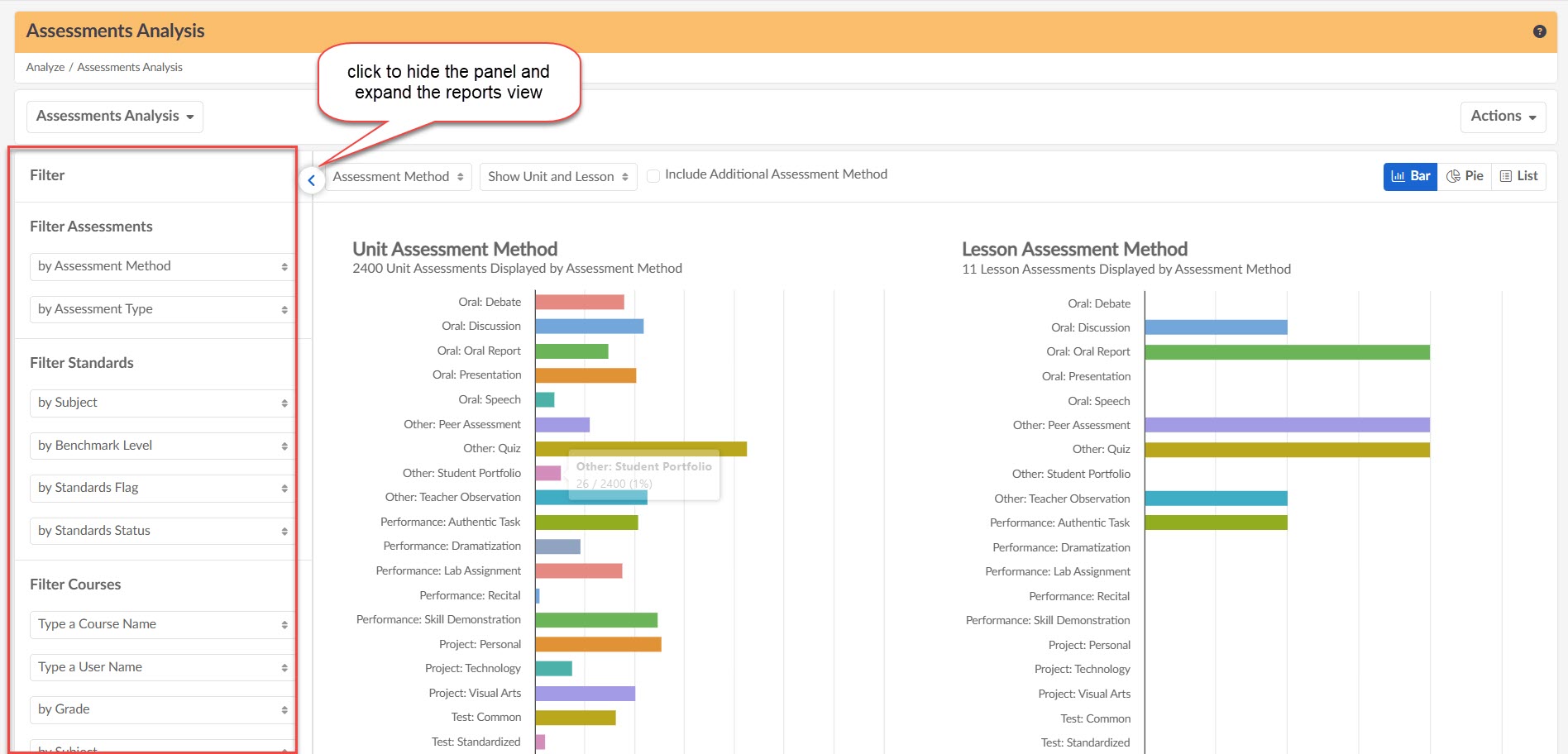Screen dimensions: 1568x754
Task: Open the Assessment Method selector in toolbar
Action: click(399, 177)
